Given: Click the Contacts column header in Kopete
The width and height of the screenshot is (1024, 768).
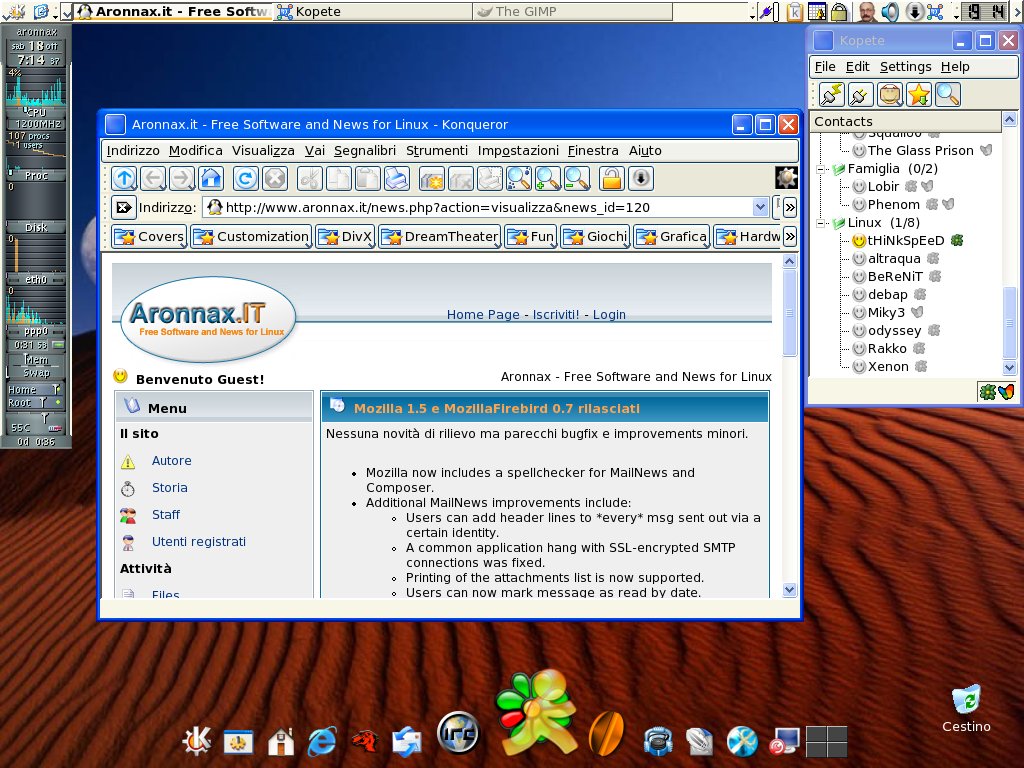Looking at the screenshot, I should (x=905, y=121).
